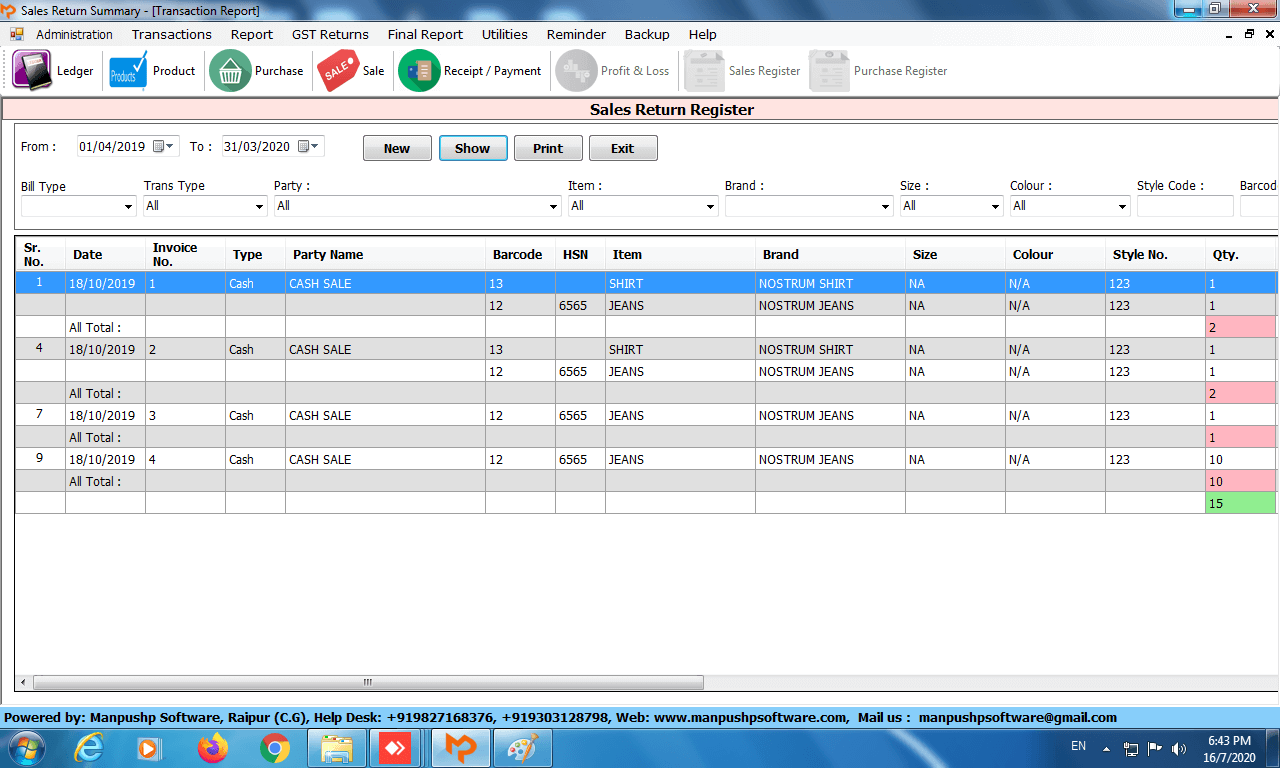Open the Report menu
The image size is (1280, 768).
tap(252, 34)
